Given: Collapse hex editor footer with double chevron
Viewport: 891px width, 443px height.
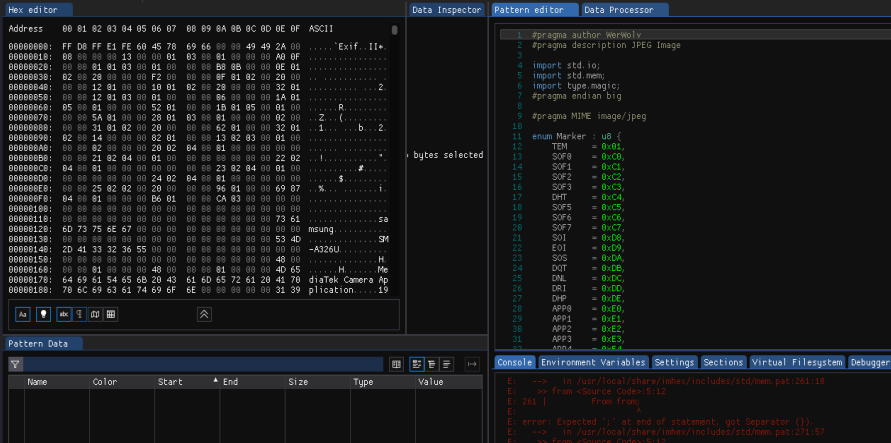Looking at the screenshot, I should pos(204,314).
